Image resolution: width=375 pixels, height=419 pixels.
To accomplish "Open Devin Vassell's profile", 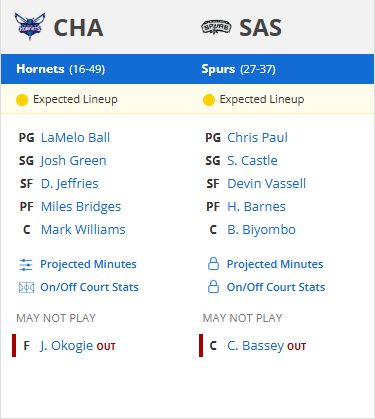I will (267, 184).
